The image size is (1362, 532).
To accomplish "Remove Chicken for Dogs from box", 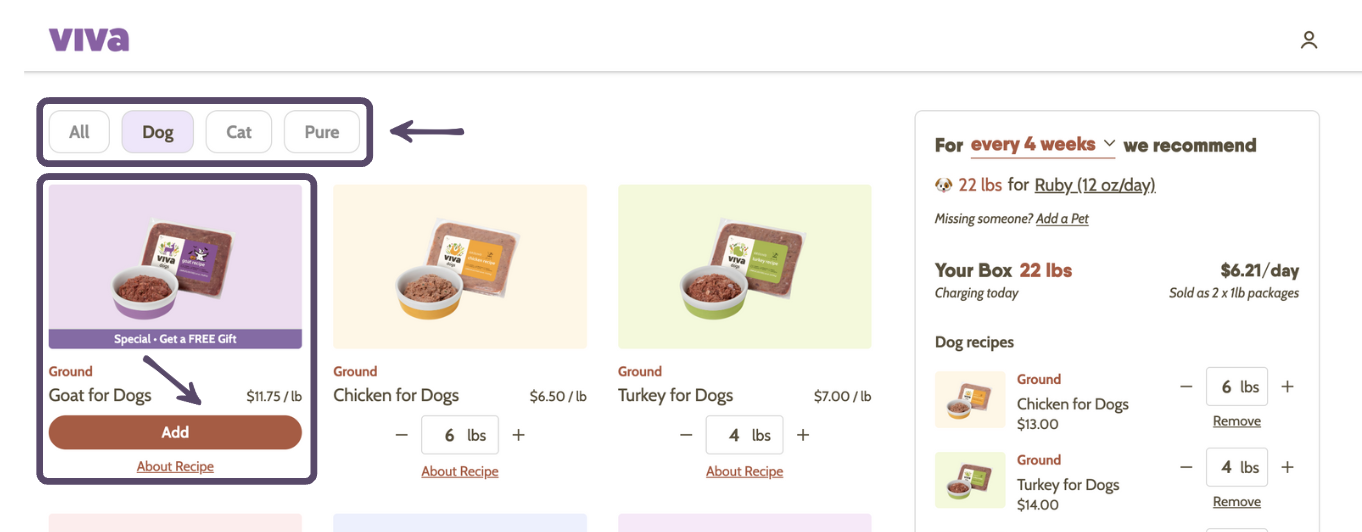I will pyautogui.click(x=1236, y=421).
